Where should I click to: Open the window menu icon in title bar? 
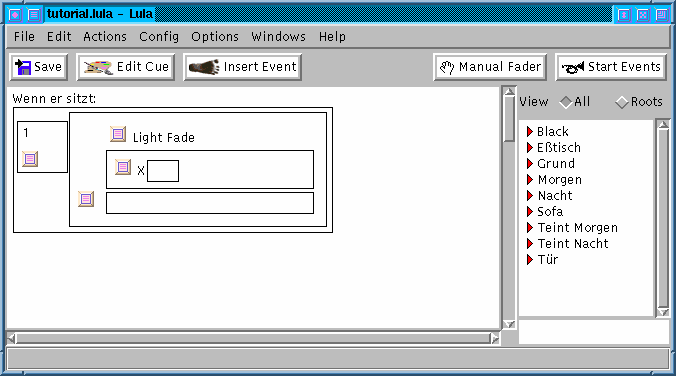[15, 15]
